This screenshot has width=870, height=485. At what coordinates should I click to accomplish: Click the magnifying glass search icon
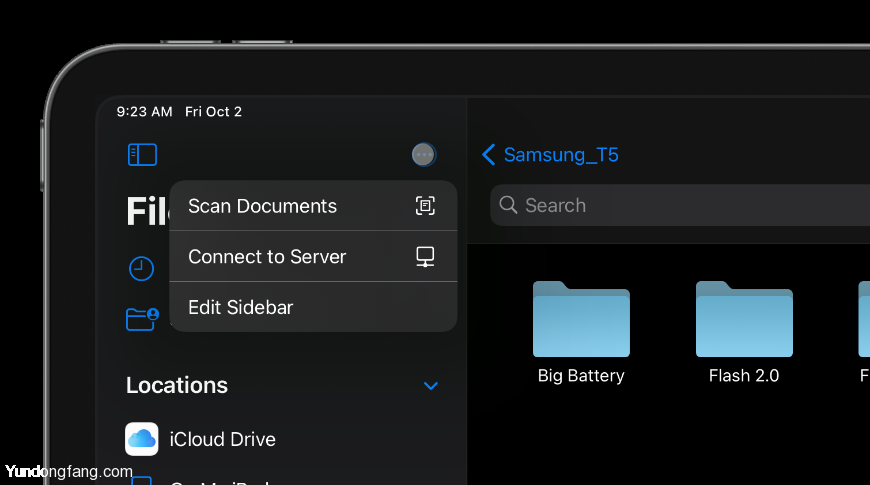pyautogui.click(x=508, y=205)
